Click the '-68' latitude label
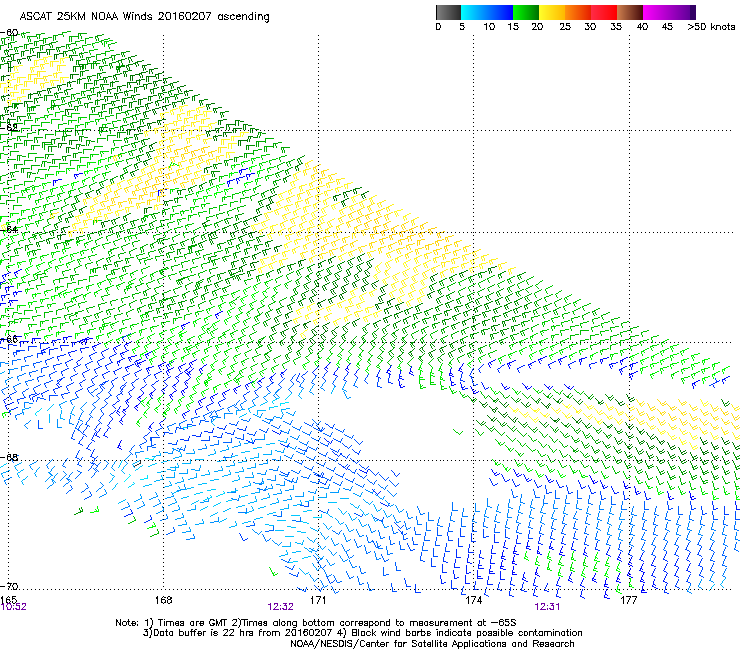The width and height of the screenshot is (740, 650). click(x=9, y=457)
